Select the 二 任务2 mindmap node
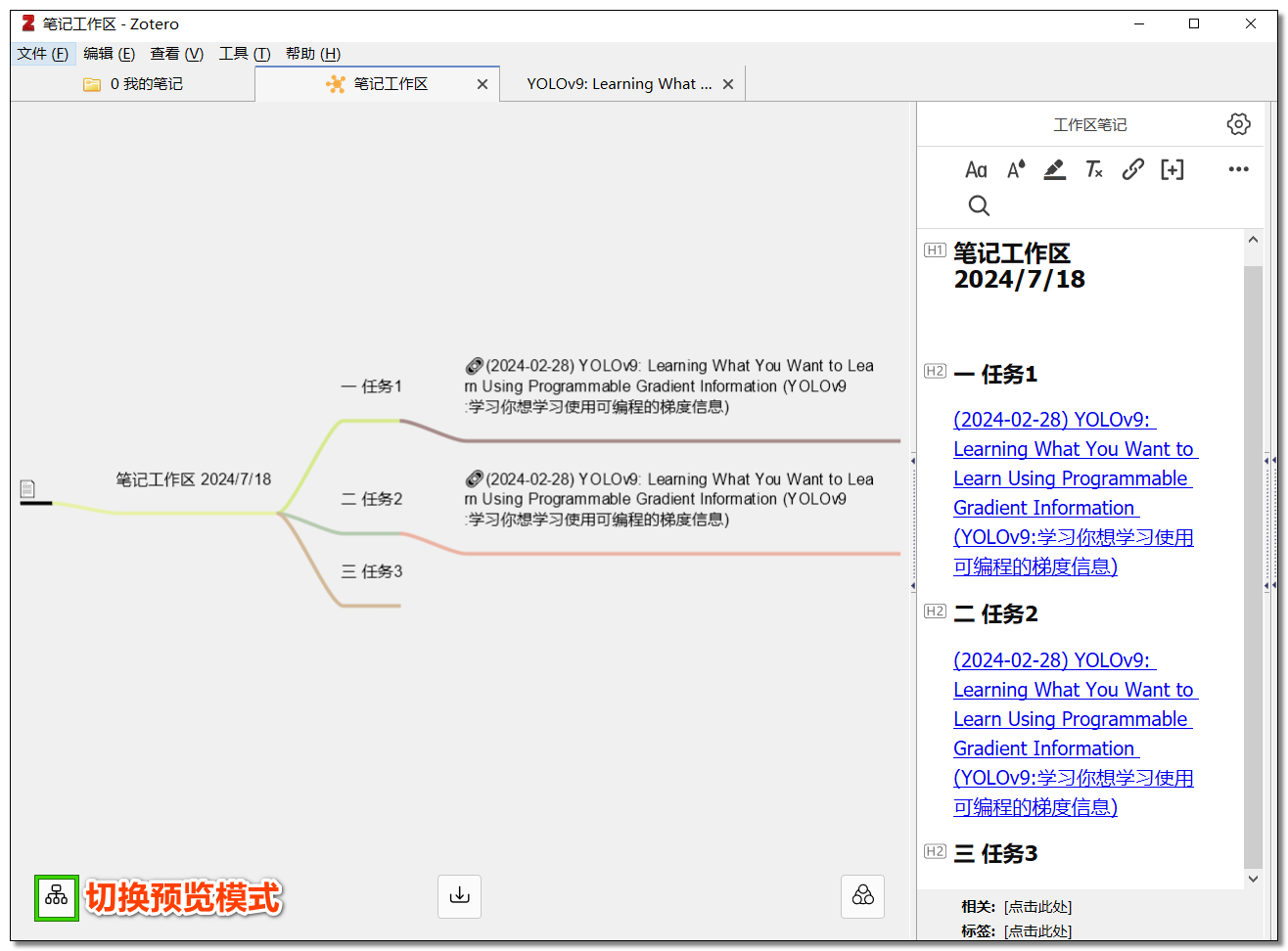Viewport: 1288px width, 951px height. [x=371, y=499]
